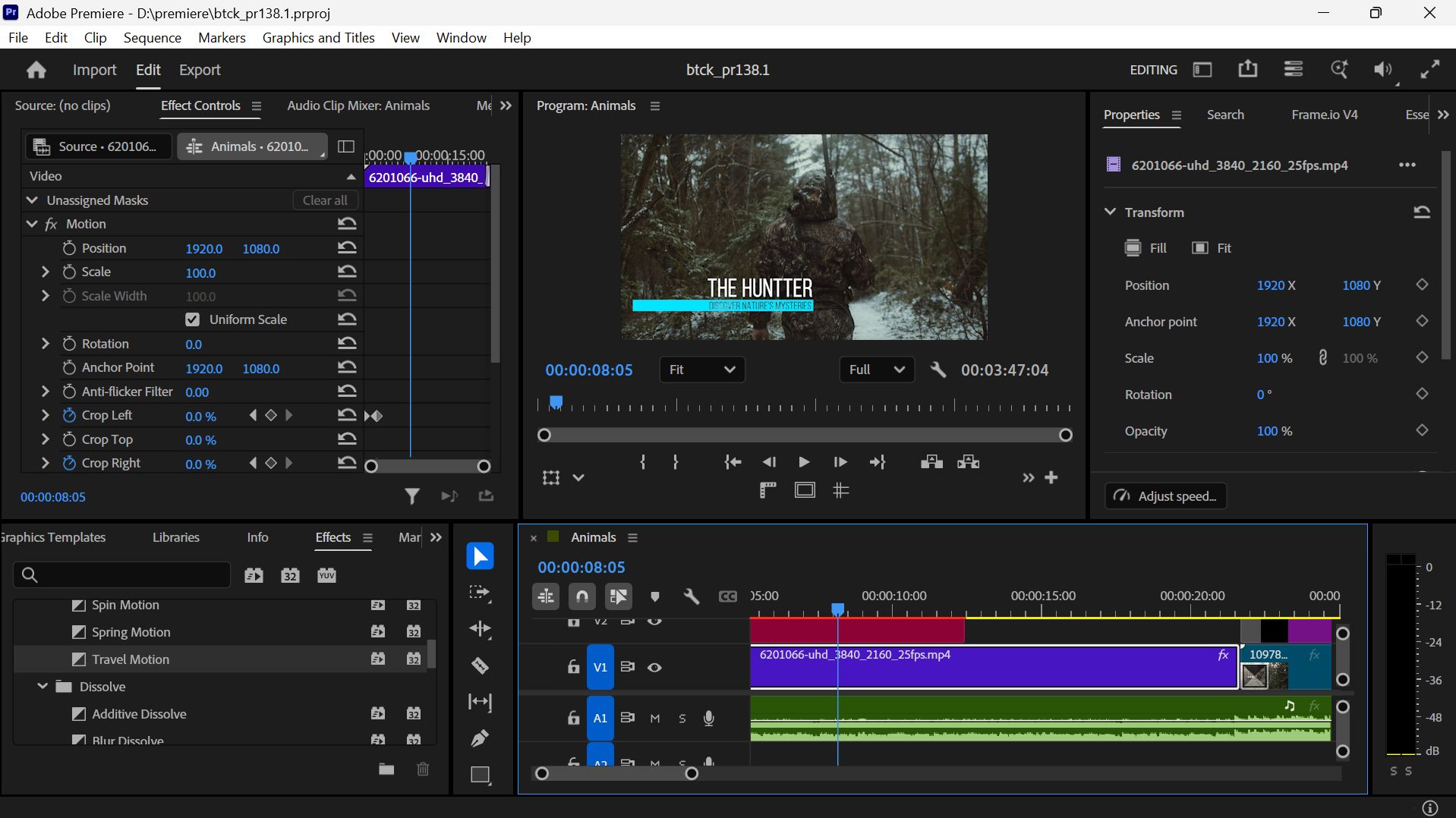Toggle V1 track output eye
Image resolution: width=1456 pixels, height=818 pixels.
coord(654,668)
